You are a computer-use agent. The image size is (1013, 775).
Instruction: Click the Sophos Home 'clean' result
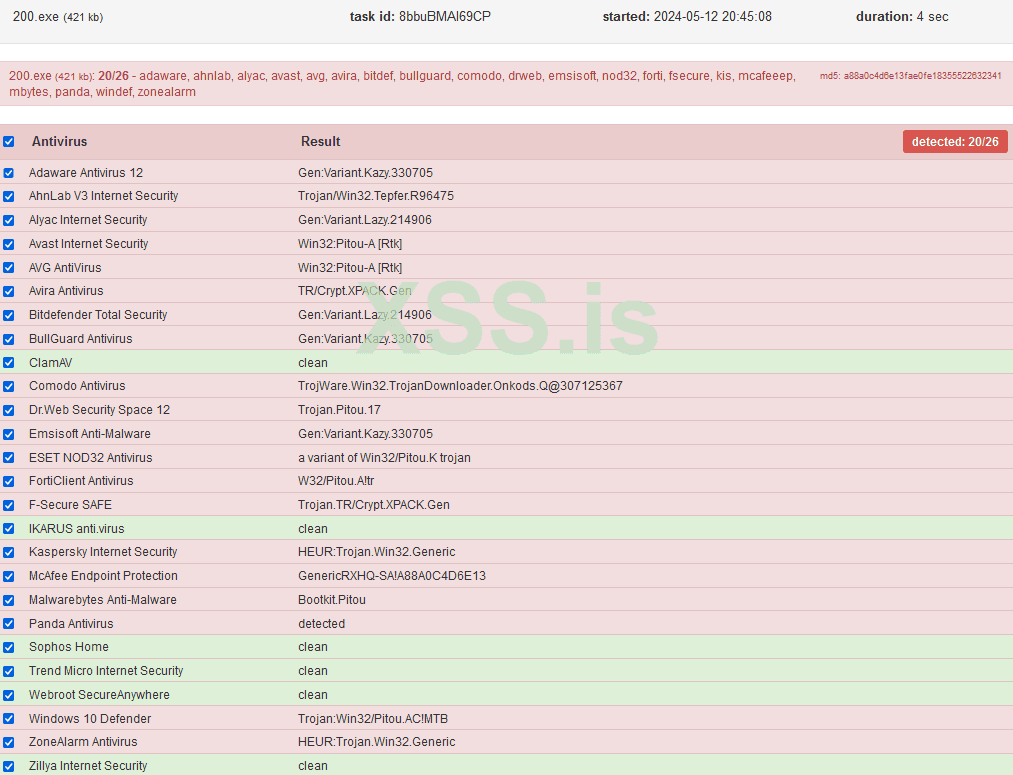point(313,646)
